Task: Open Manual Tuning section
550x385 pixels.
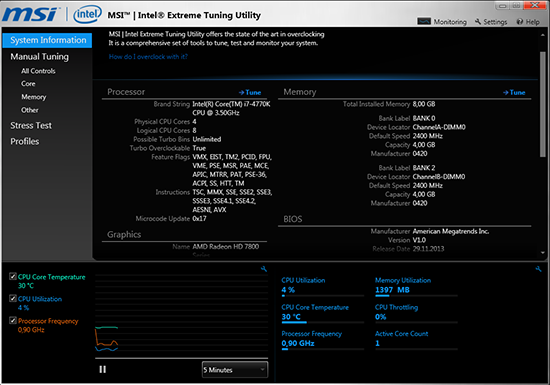Action: click(x=39, y=56)
